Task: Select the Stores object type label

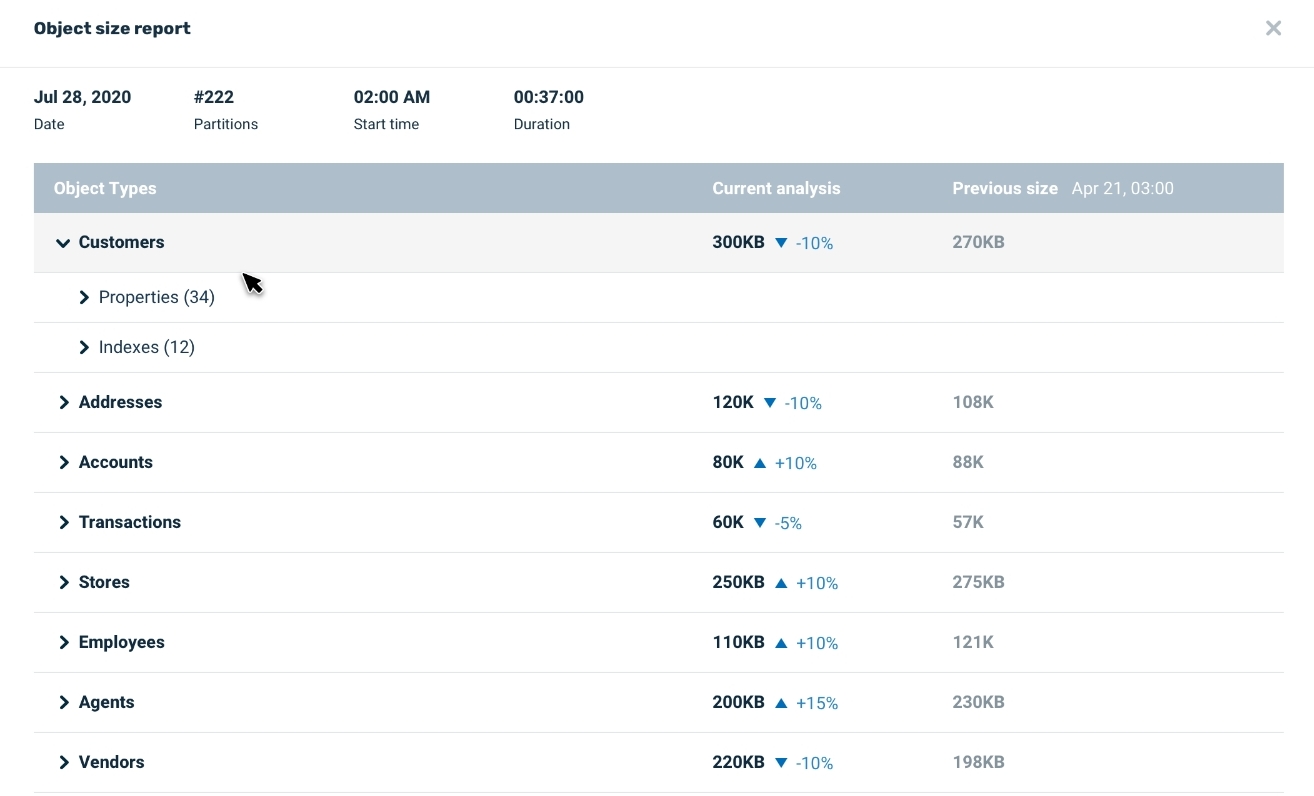Action: [104, 582]
